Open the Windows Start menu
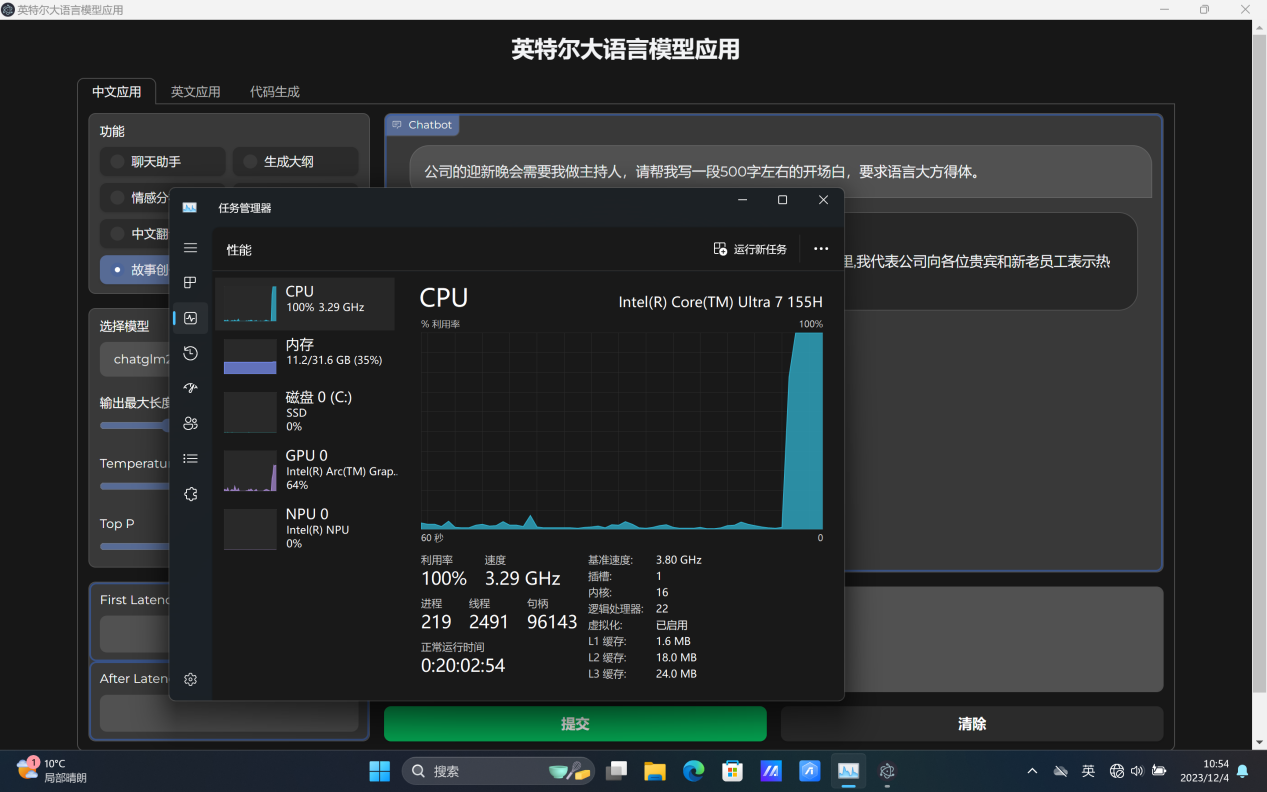The width and height of the screenshot is (1267, 792). 380,771
